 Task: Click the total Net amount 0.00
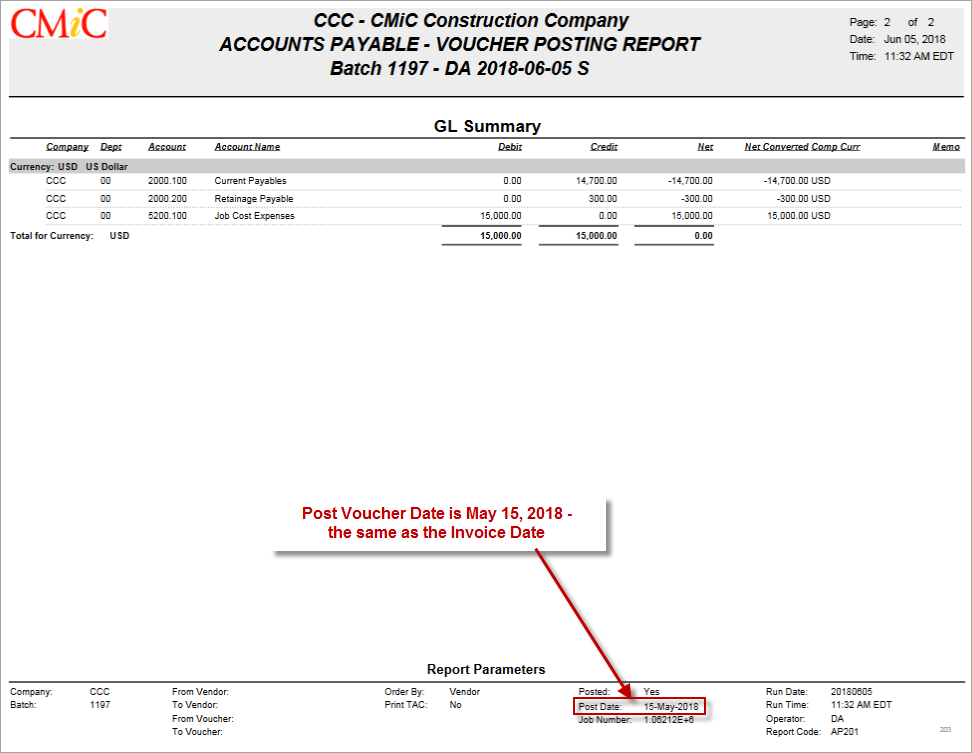(x=704, y=236)
